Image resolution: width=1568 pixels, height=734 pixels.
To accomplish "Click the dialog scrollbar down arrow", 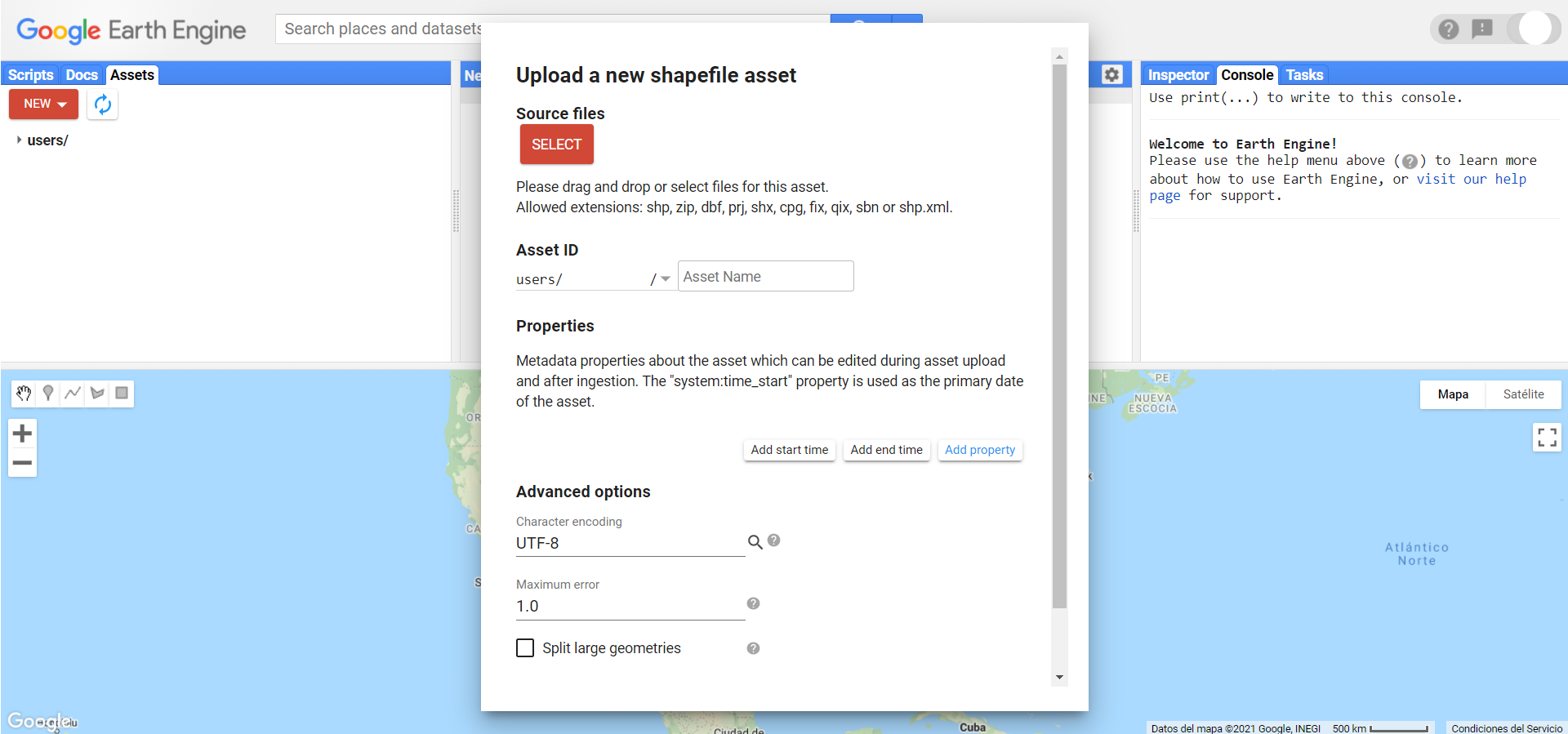I will tap(1059, 677).
